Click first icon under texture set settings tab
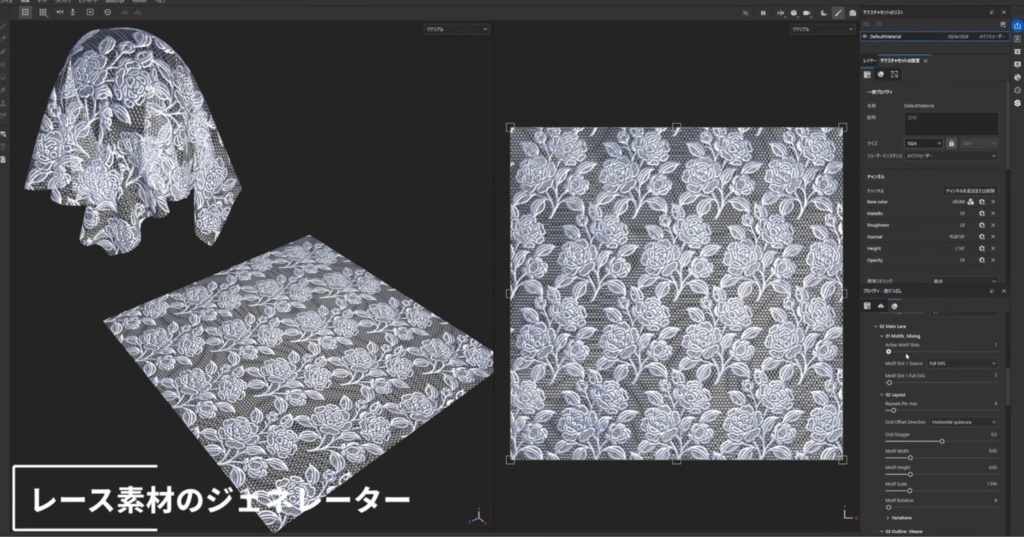The image size is (1024, 537). pyautogui.click(x=867, y=74)
